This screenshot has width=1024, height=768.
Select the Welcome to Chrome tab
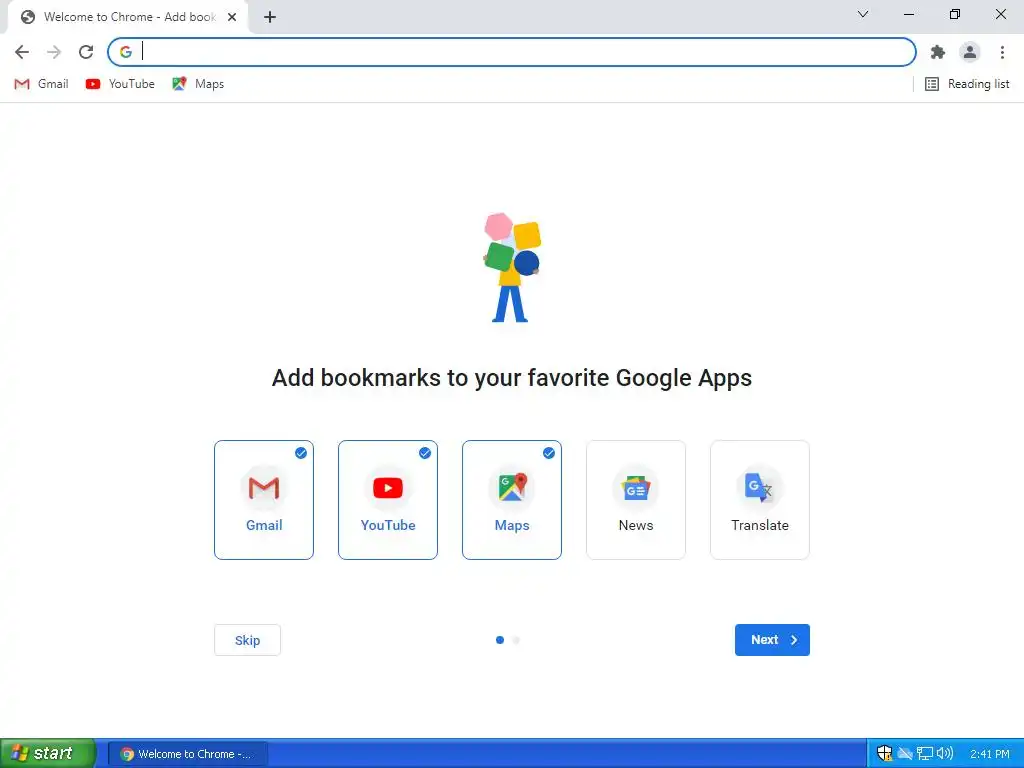128,17
